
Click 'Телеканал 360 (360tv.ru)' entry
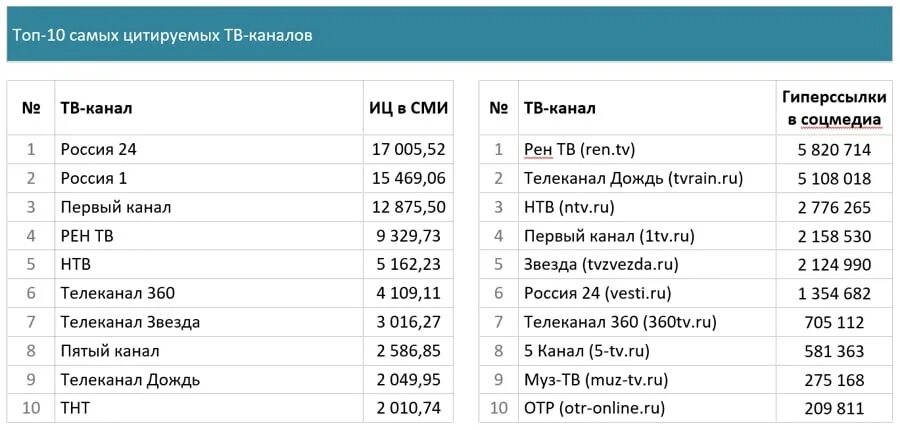tap(620, 322)
